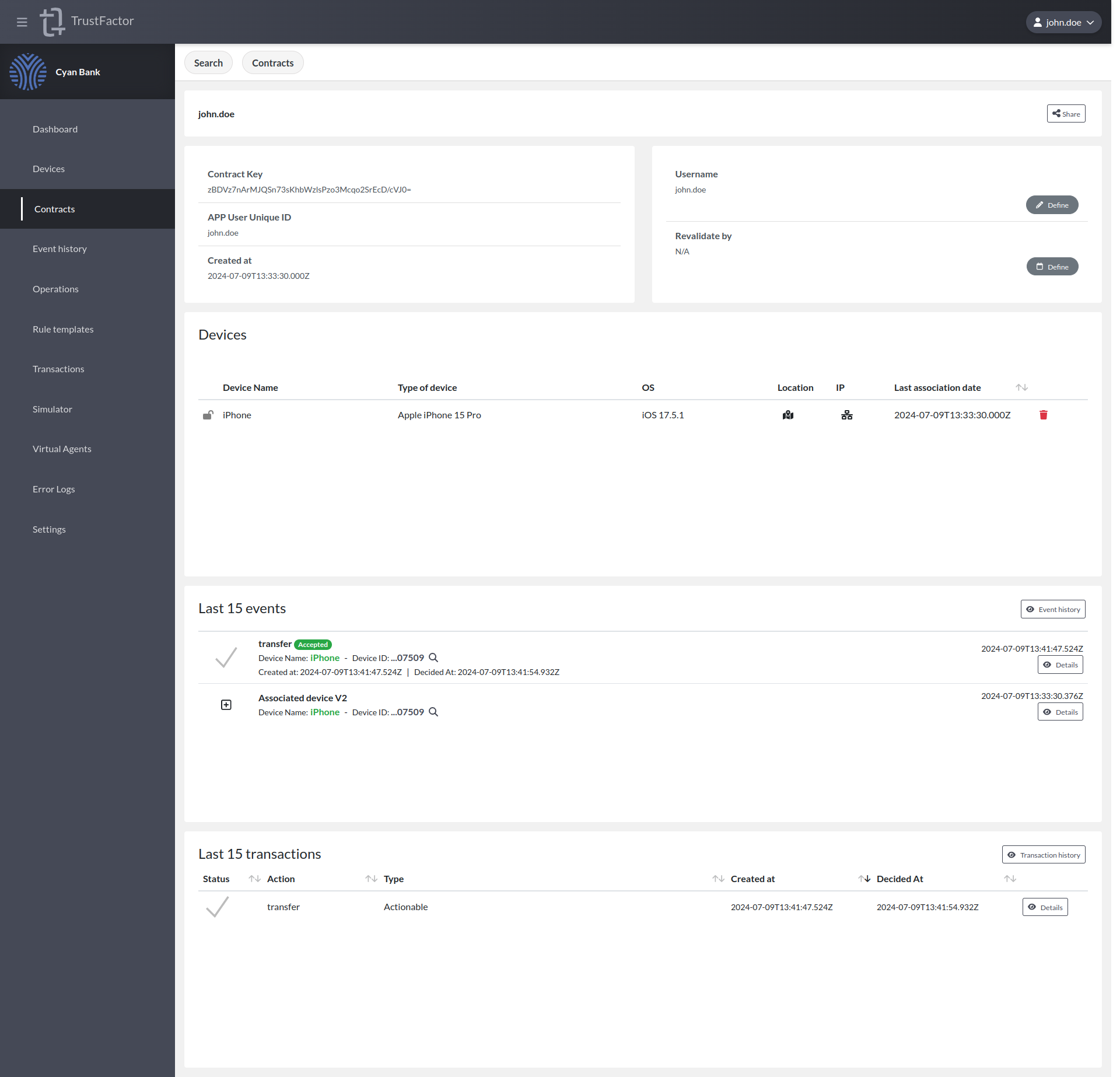Click the location icon for iPhone device

point(789,415)
